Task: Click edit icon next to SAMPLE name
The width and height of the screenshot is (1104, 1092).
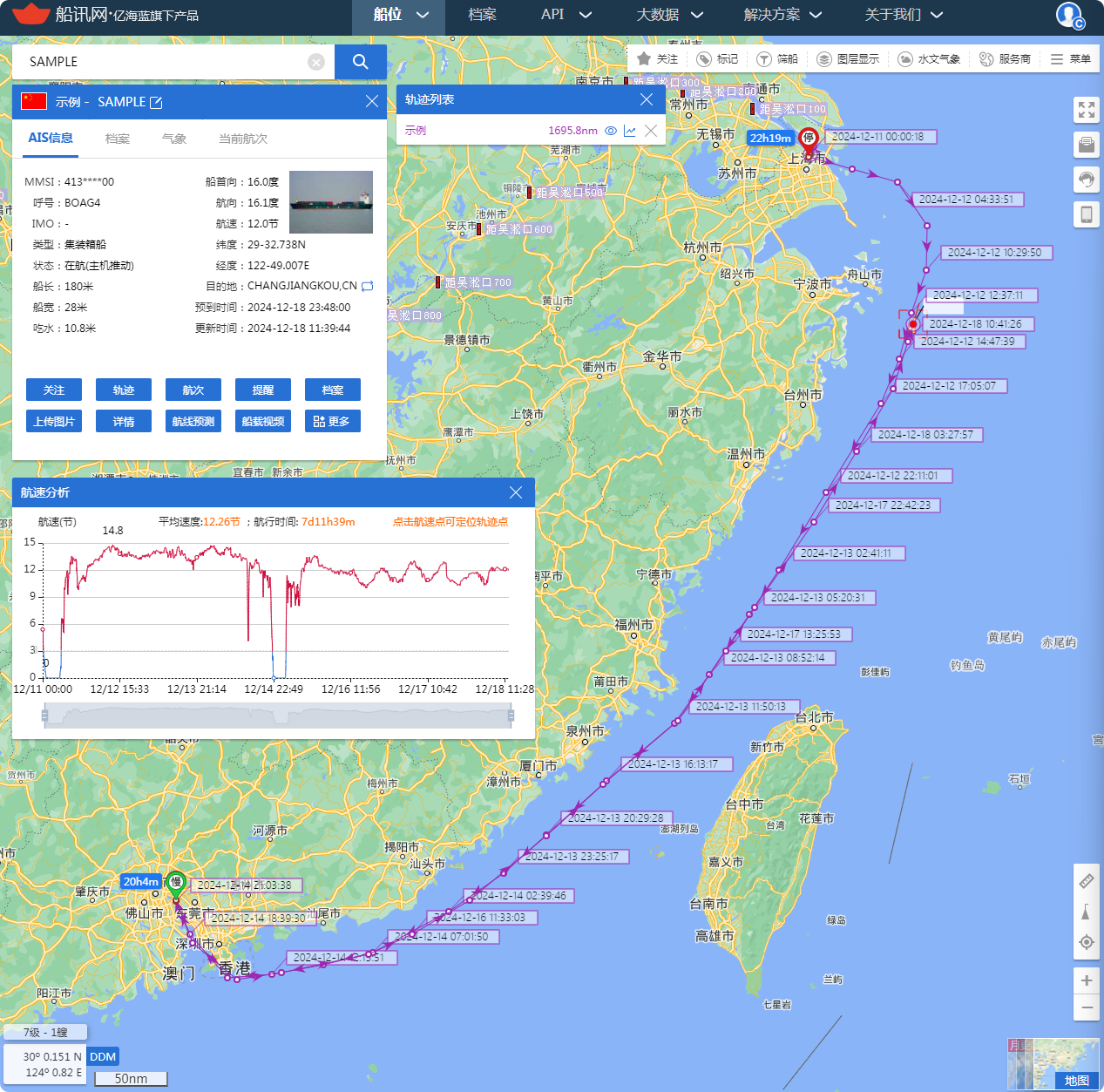Action: 156,103
